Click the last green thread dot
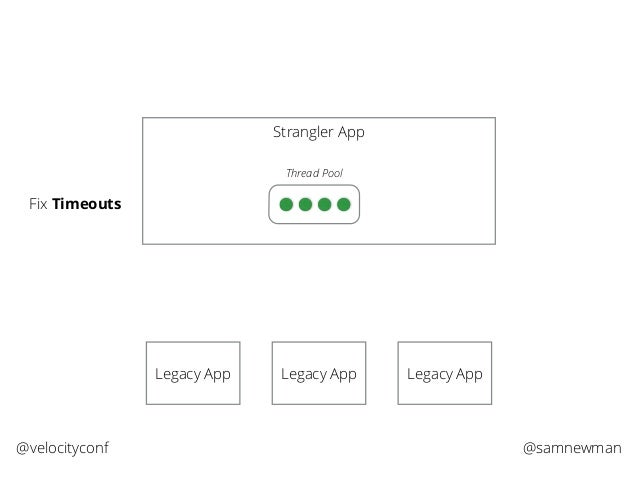This screenshot has height=479, width=638. click(x=344, y=204)
